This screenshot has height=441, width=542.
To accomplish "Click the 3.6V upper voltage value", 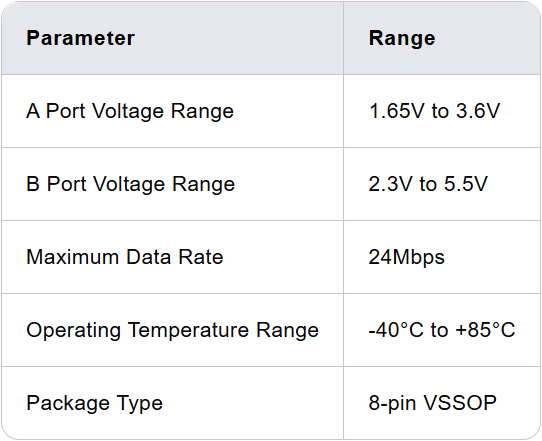I will point(478,111).
